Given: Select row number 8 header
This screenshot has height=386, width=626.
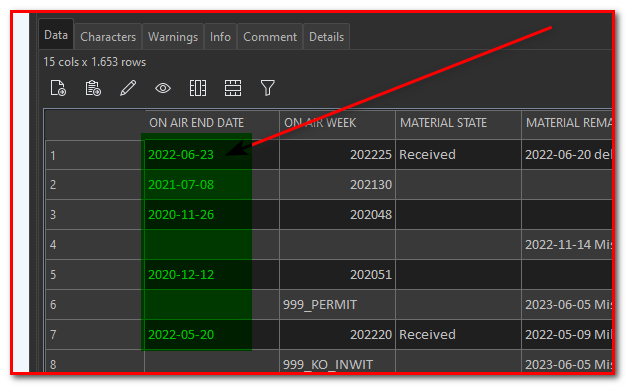Looking at the screenshot, I should coord(95,362).
